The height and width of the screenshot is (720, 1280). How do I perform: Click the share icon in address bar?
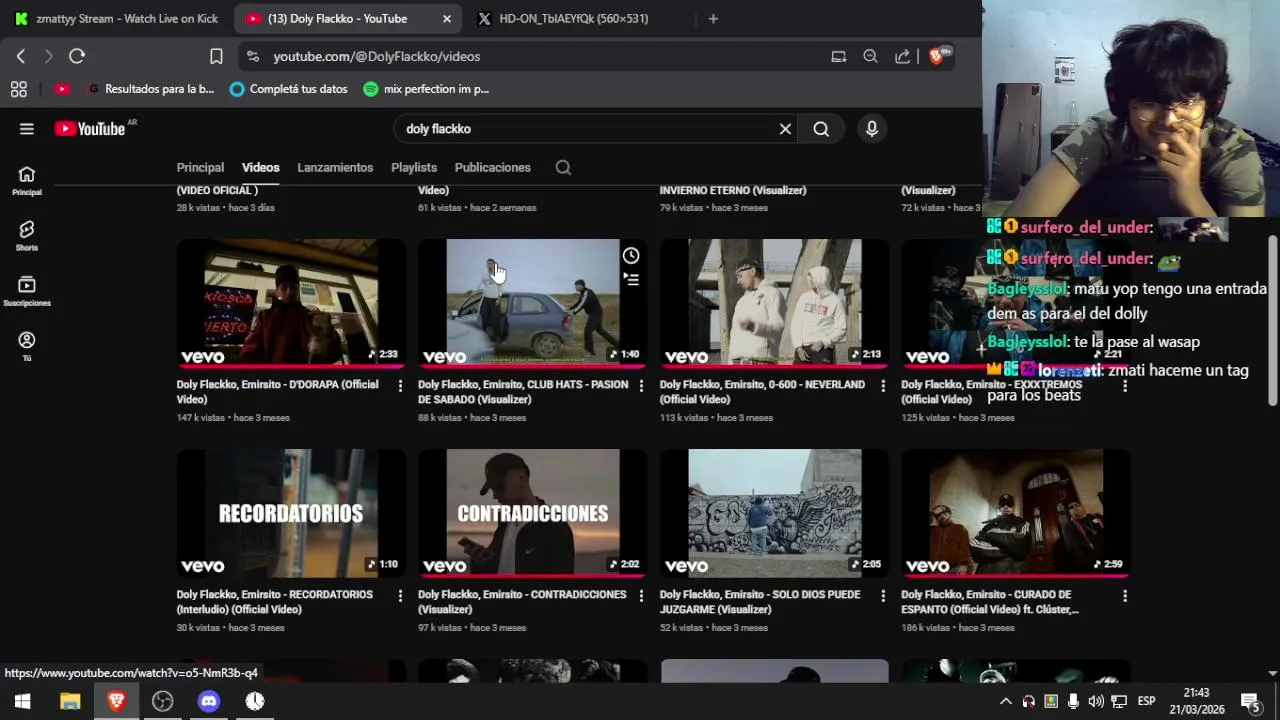coord(902,57)
